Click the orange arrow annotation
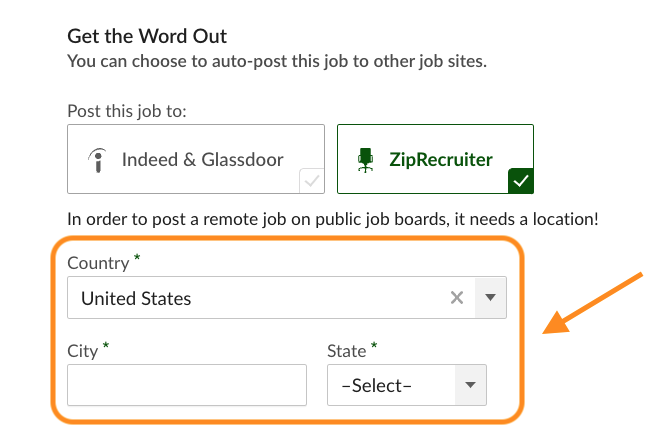The image size is (666, 441). click(x=592, y=303)
